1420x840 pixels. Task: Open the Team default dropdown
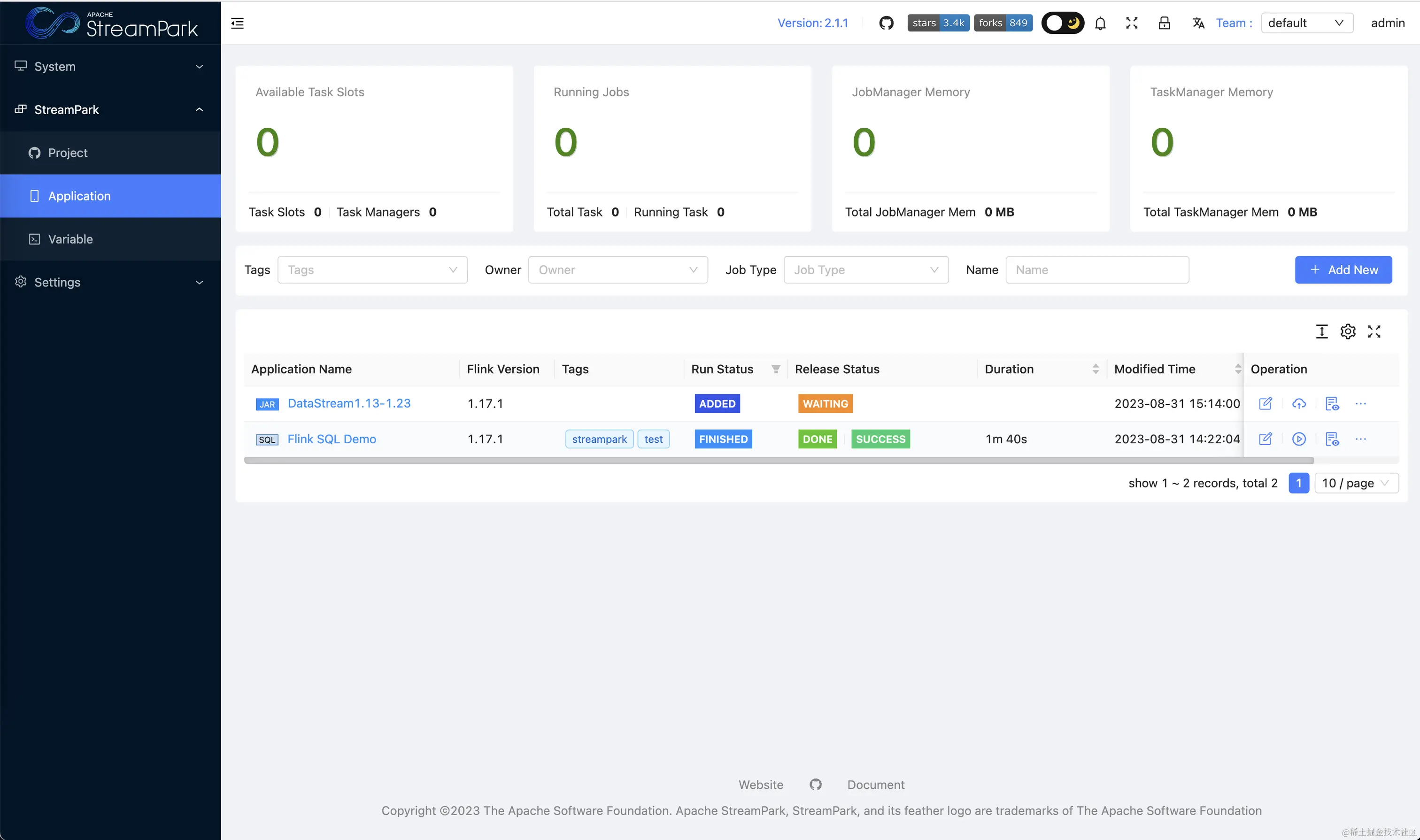click(x=1306, y=23)
